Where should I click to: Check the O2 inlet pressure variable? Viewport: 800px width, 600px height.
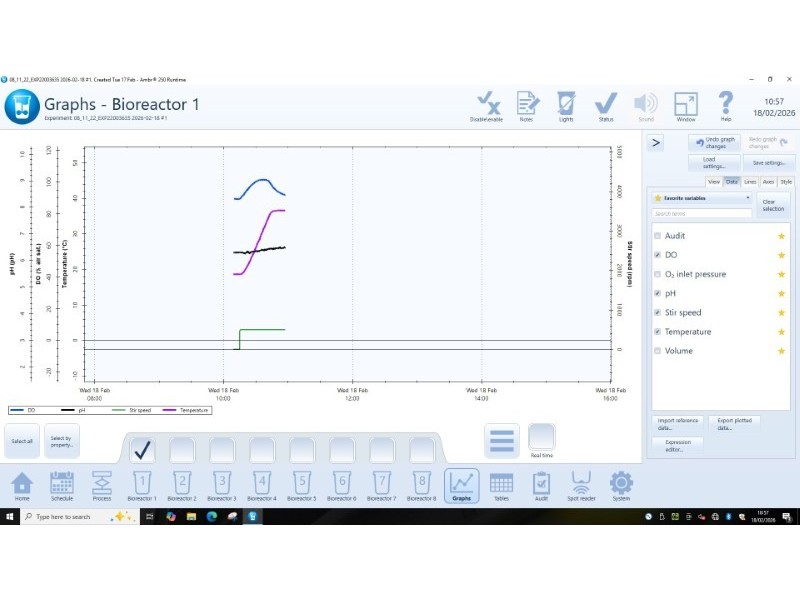657,274
